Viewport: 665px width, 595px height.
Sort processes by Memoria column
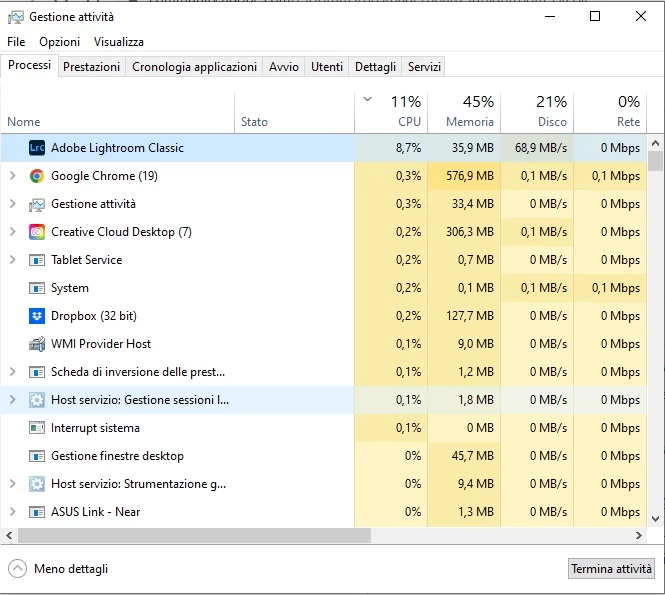pos(464,113)
